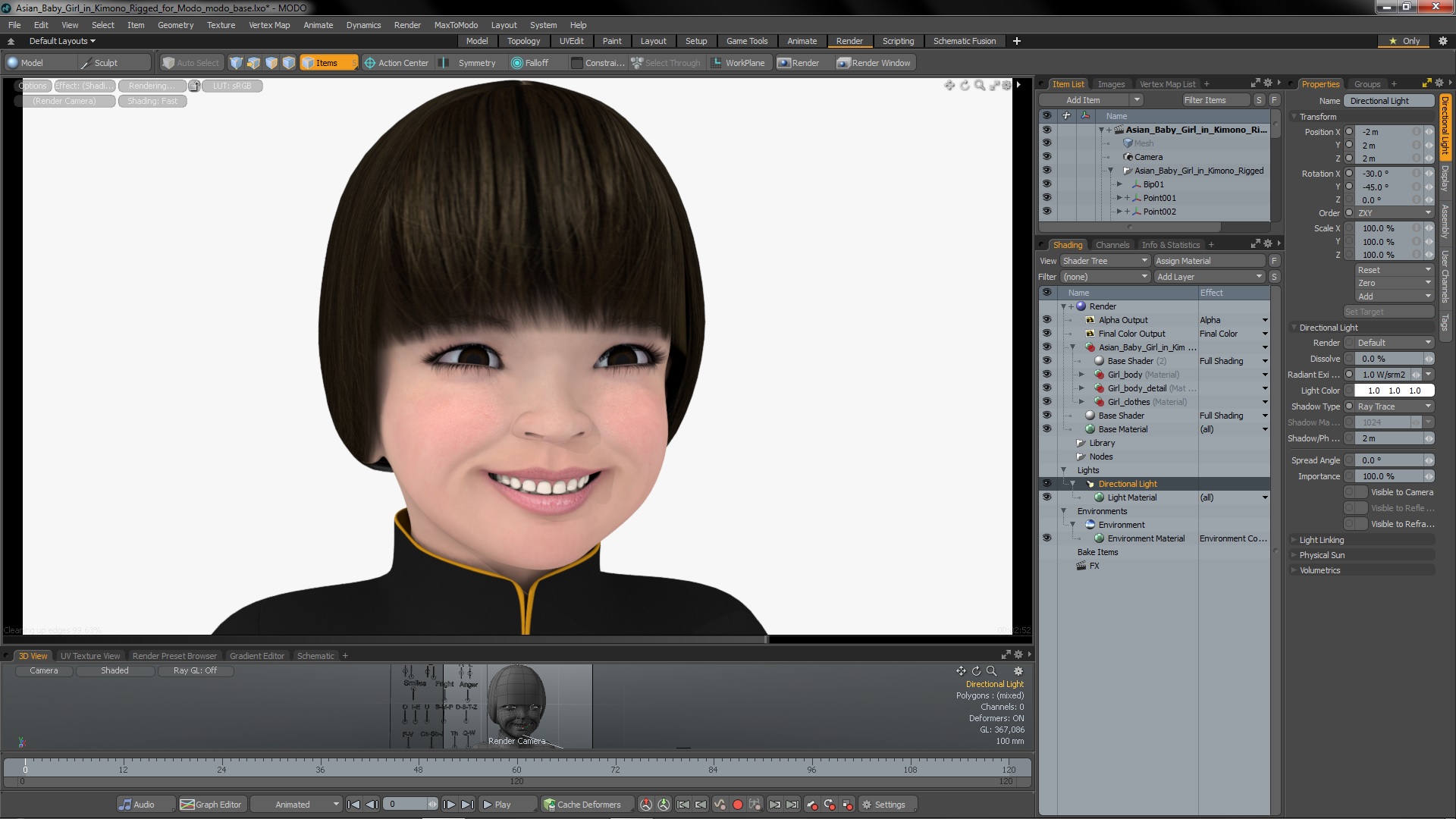Click the Shading: Fast button
Image resolution: width=1456 pixels, height=819 pixels.
click(x=152, y=101)
